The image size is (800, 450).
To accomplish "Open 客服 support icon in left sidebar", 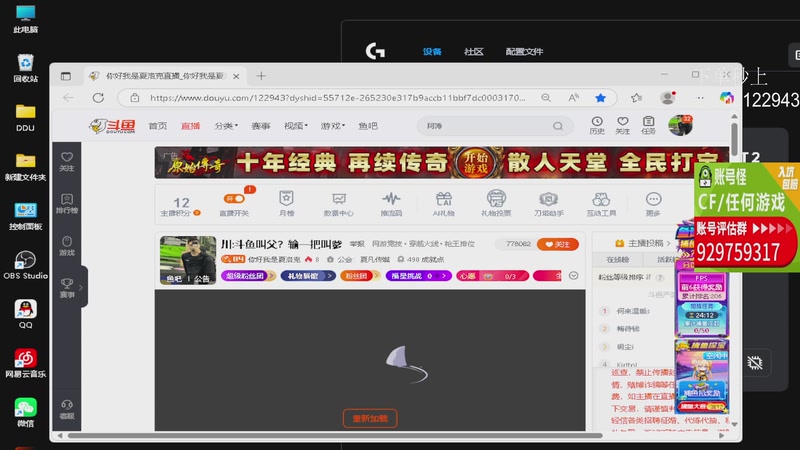I will click(67, 409).
